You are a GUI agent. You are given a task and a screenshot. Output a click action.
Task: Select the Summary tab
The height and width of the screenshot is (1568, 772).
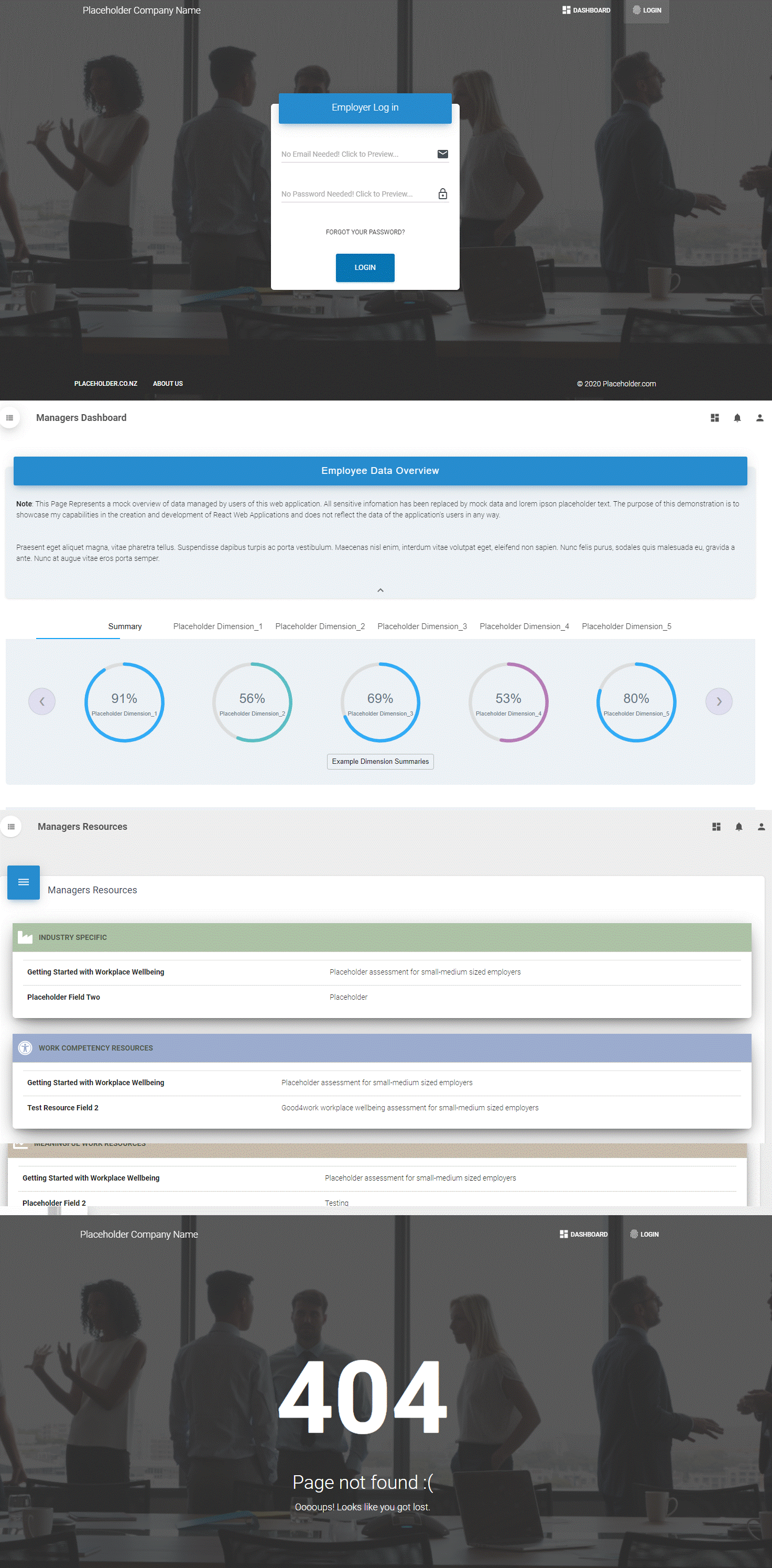pyautogui.click(x=125, y=626)
